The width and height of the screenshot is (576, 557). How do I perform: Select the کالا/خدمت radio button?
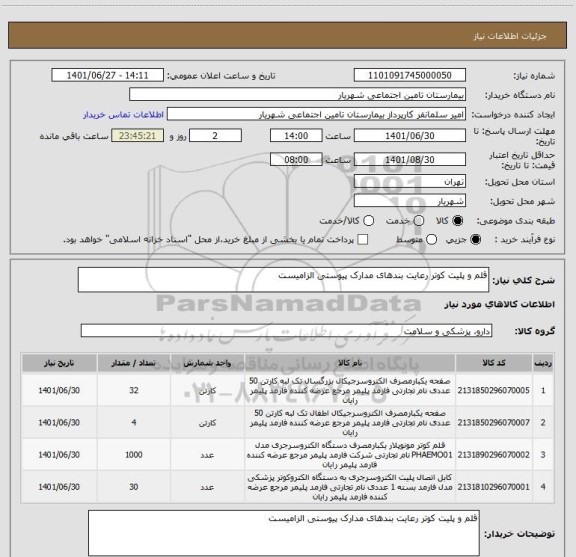click(368, 221)
